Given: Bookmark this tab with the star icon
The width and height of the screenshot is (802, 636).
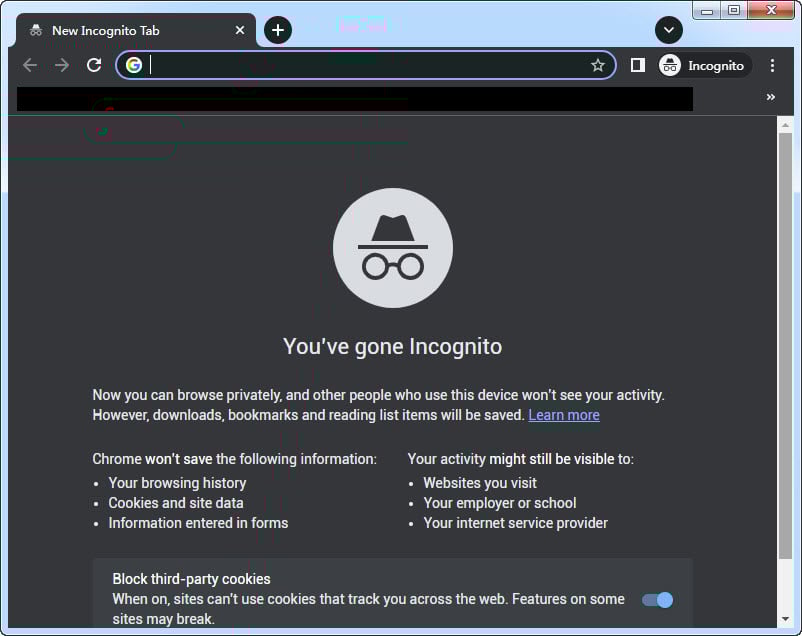Looking at the screenshot, I should coord(597,65).
